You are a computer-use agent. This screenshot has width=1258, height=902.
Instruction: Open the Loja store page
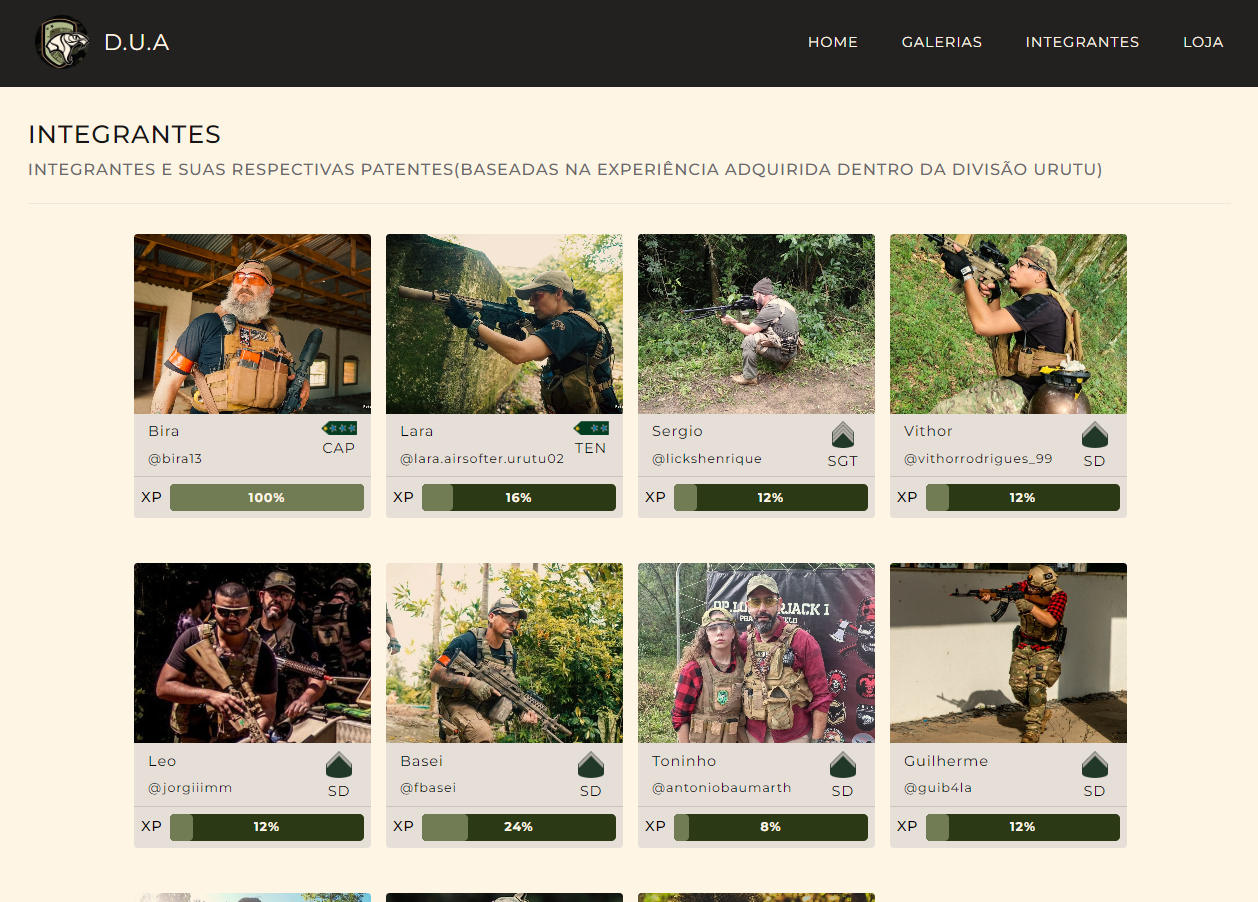click(1203, 42)
